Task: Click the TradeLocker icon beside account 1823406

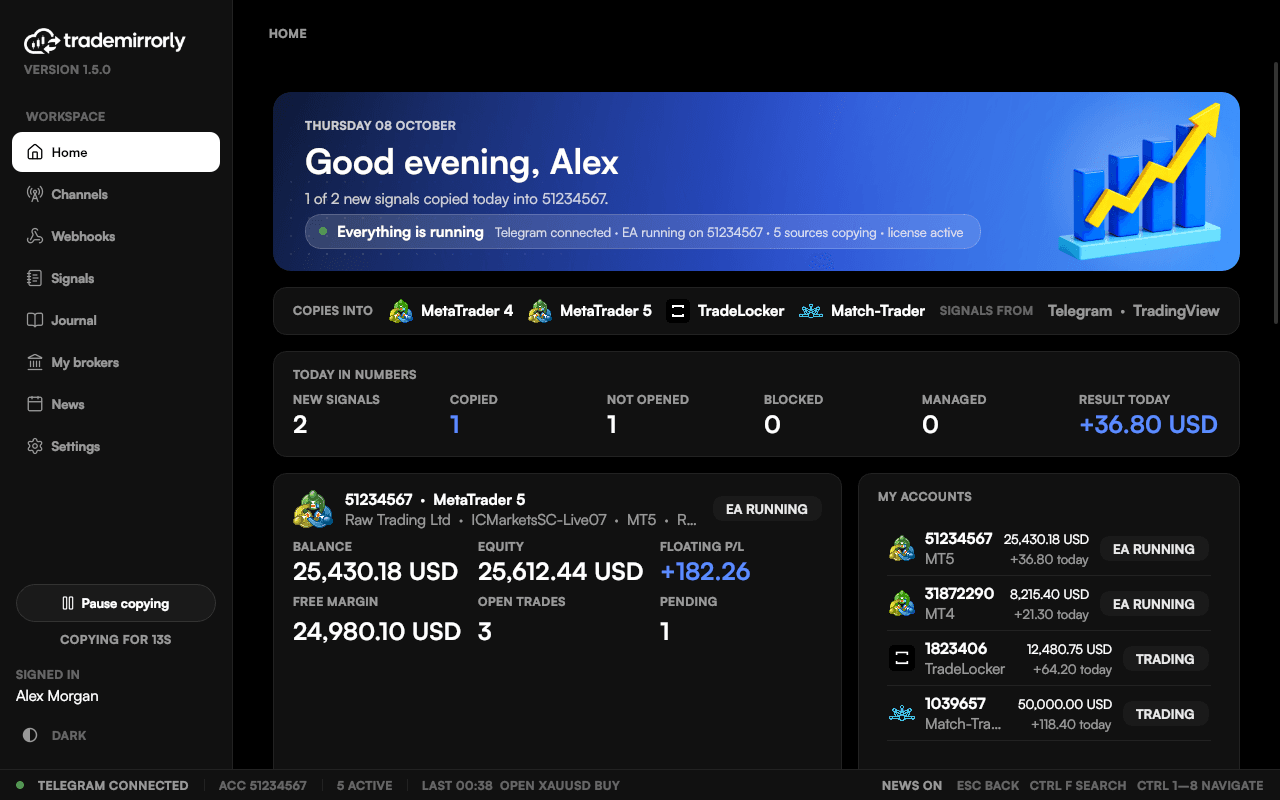Action: (902, 658)
